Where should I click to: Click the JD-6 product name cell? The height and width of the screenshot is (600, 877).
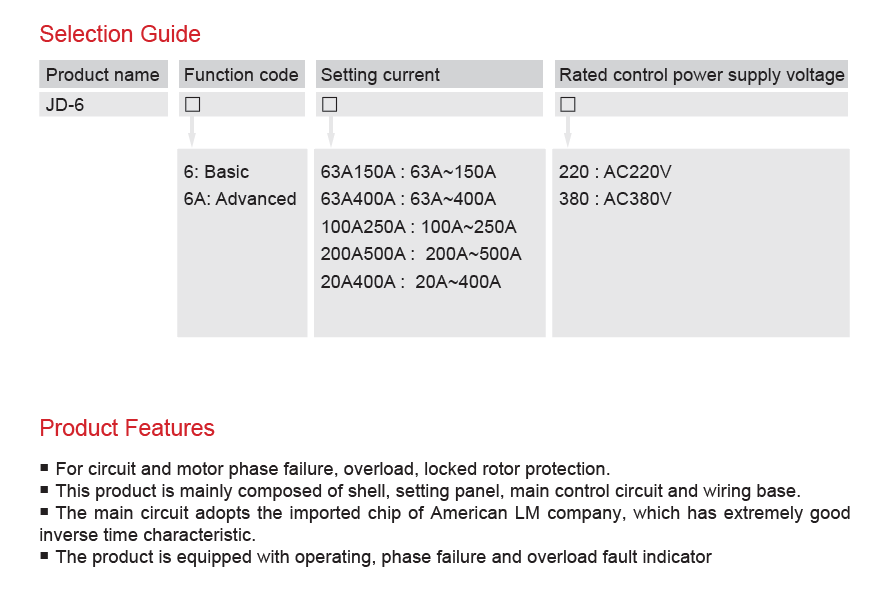point(65,104)
